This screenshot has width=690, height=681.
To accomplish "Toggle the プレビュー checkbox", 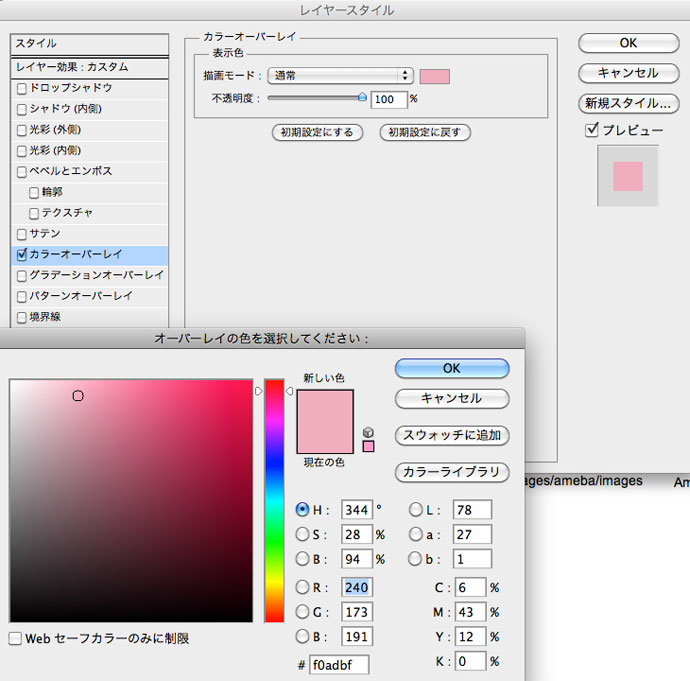I will click(592, 130).
